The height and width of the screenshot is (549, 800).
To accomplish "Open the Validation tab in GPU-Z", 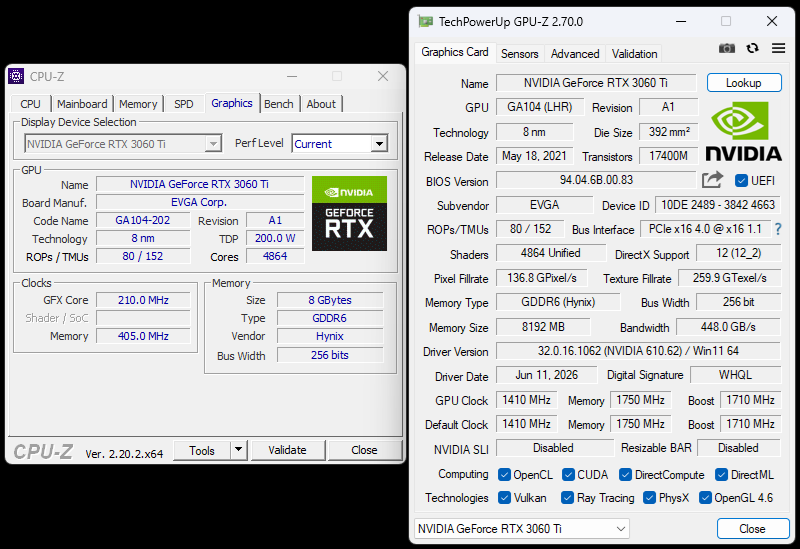I will [x=635, y=54].
